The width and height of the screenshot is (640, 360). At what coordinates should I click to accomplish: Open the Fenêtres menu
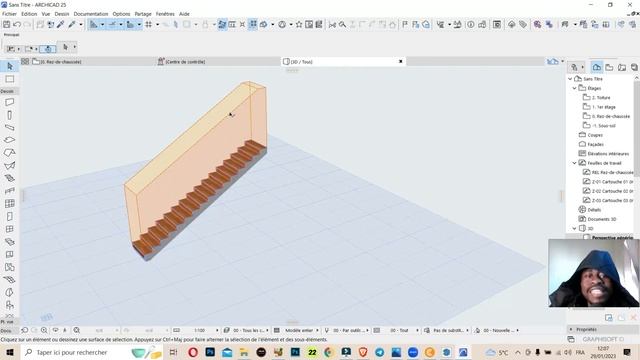click(165, 14)
